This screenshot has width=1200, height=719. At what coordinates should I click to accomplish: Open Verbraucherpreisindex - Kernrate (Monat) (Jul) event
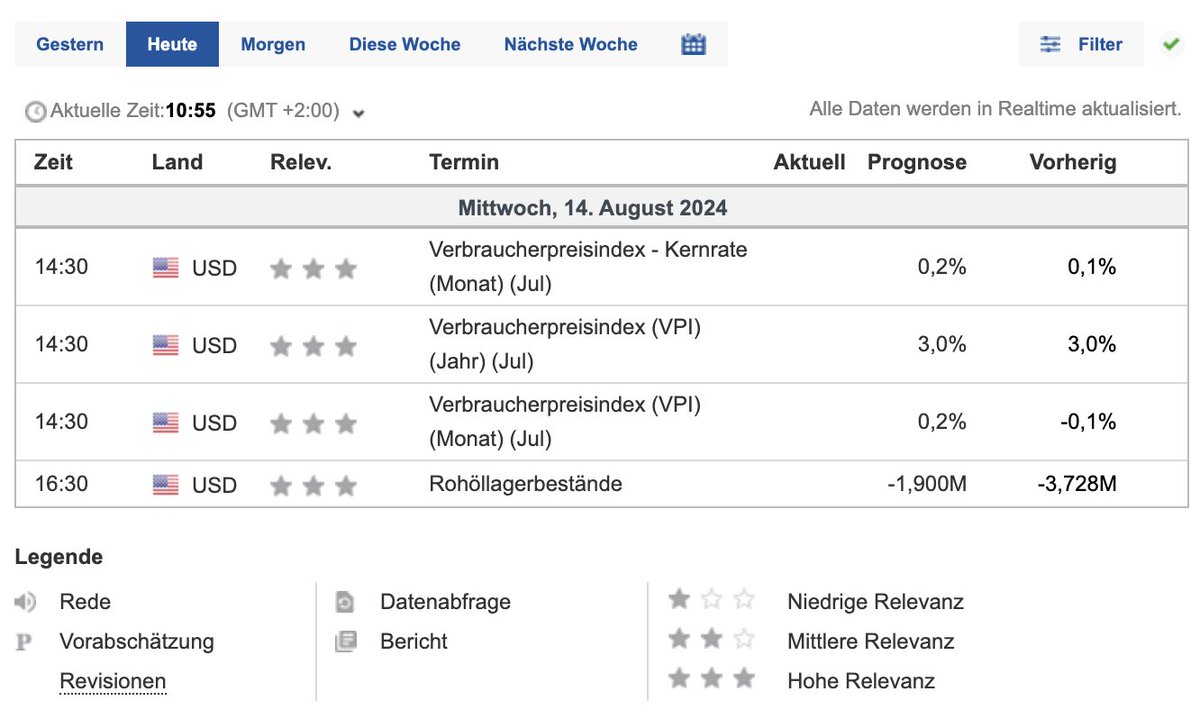(x=588, y=267)
